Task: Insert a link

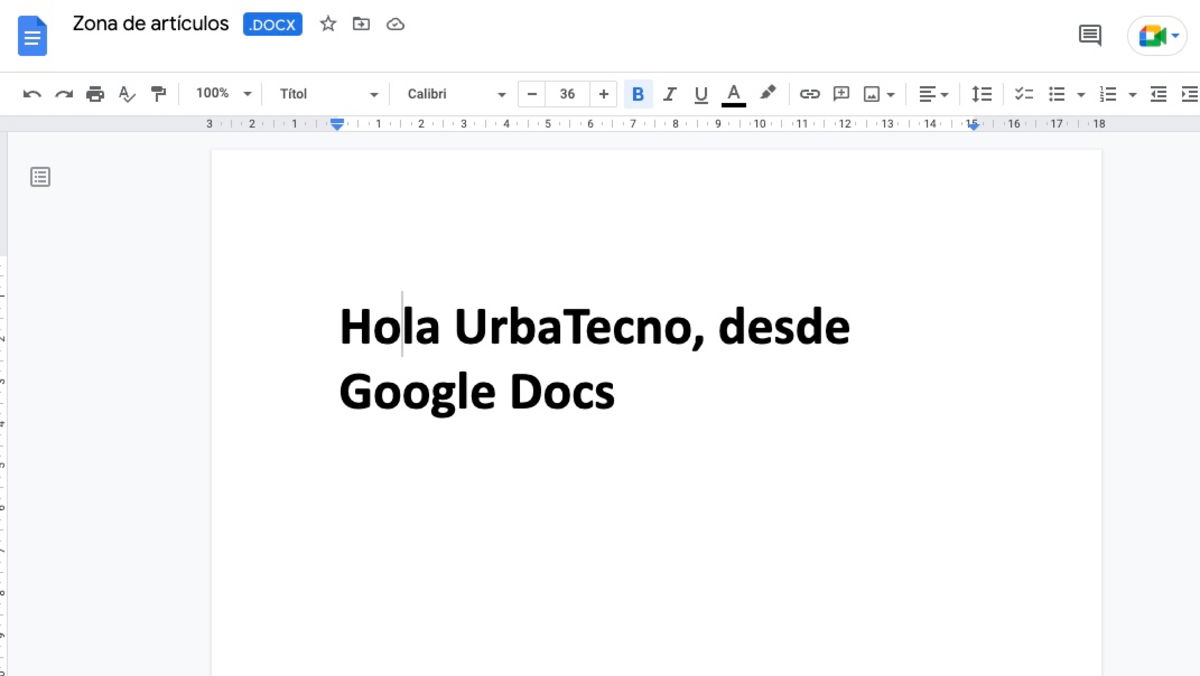Action: tap(810, 94)
